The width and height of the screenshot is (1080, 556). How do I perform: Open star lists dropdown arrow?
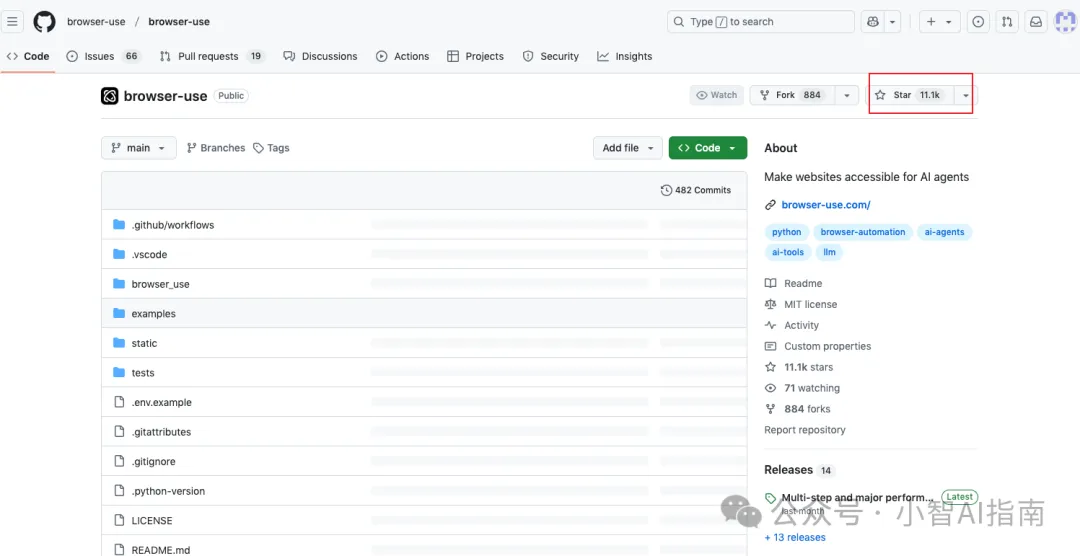point(965,95)
